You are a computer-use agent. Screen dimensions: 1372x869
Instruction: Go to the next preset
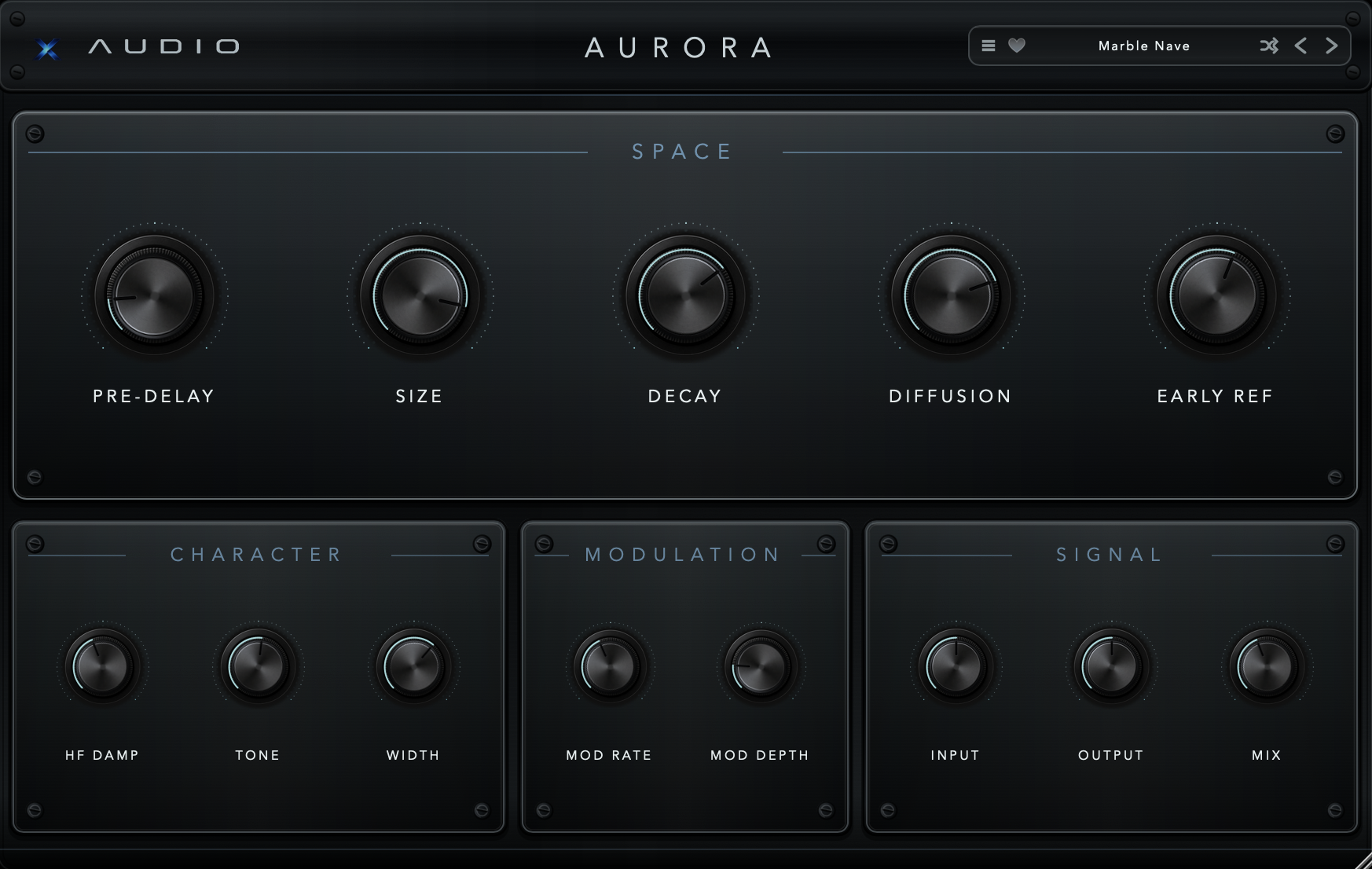(x=1332, y=46)
